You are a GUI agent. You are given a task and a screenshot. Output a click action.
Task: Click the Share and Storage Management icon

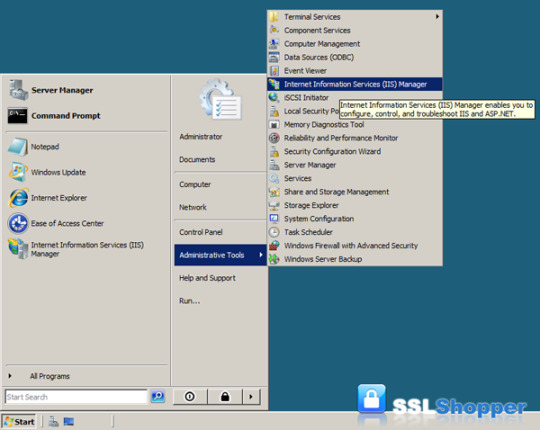click(274, 191)
